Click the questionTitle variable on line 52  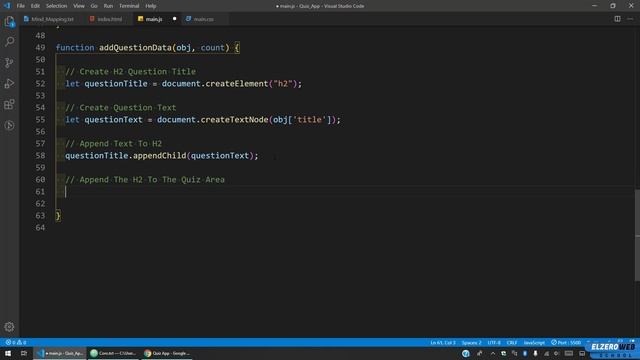pos(116,83)
